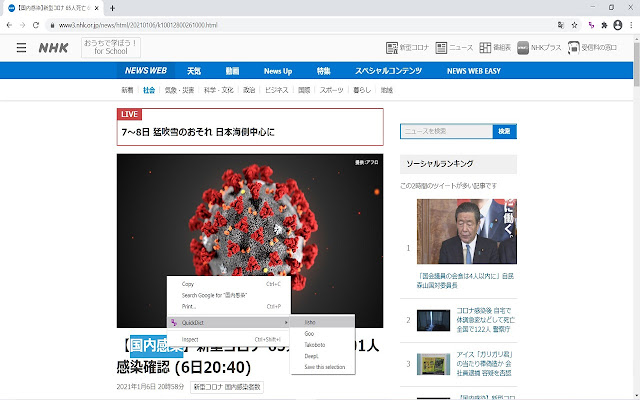Open a new browser tab
Viewport: 640px width, 400px height.
pos(112,8)
